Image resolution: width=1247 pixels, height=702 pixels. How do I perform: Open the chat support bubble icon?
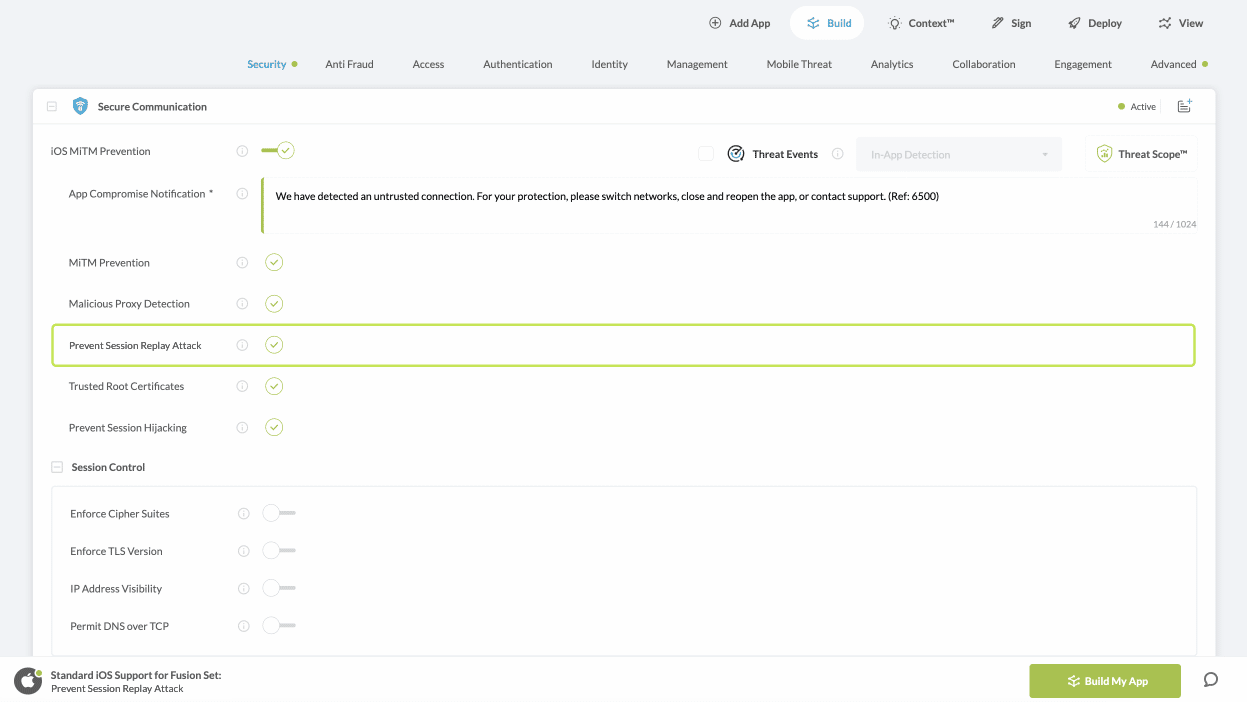[1210, 680]
